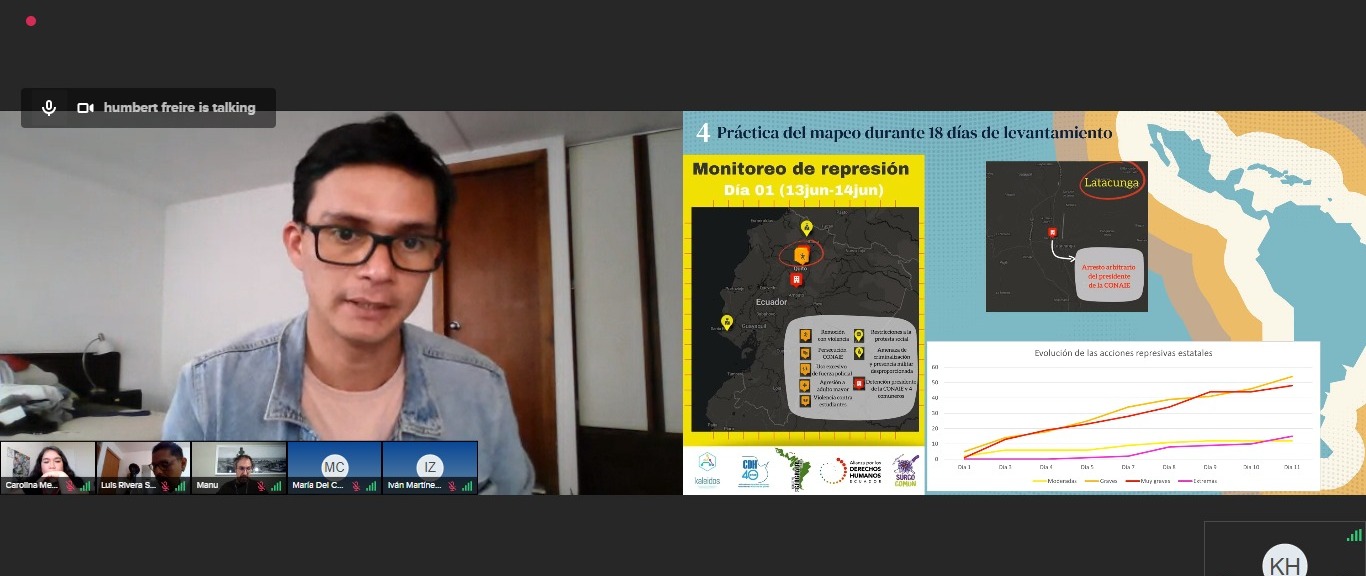
Task: Click the orange marker circled at Quito
Action: click(800, 255)
